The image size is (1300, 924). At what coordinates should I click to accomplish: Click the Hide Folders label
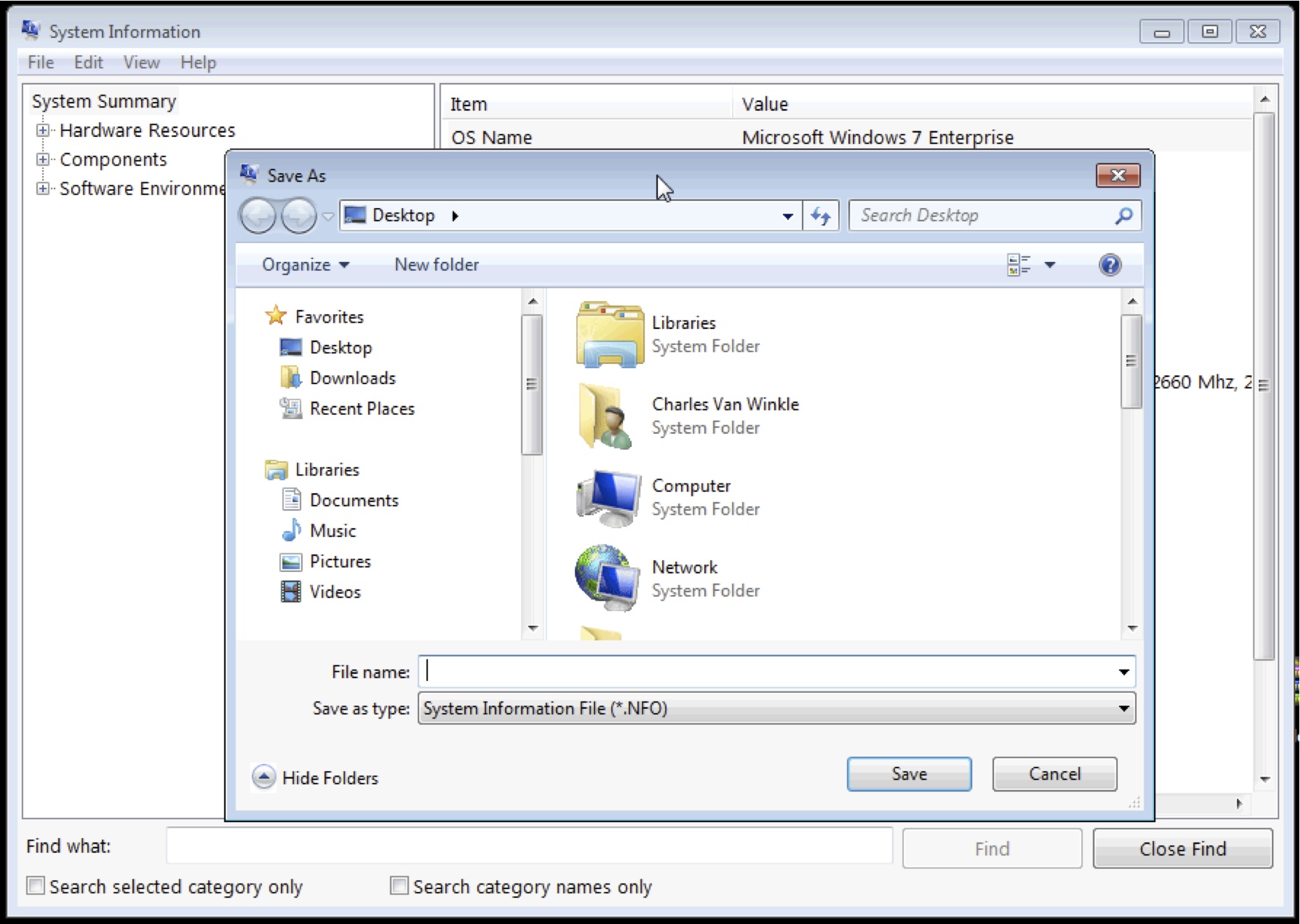coord(330,778)
